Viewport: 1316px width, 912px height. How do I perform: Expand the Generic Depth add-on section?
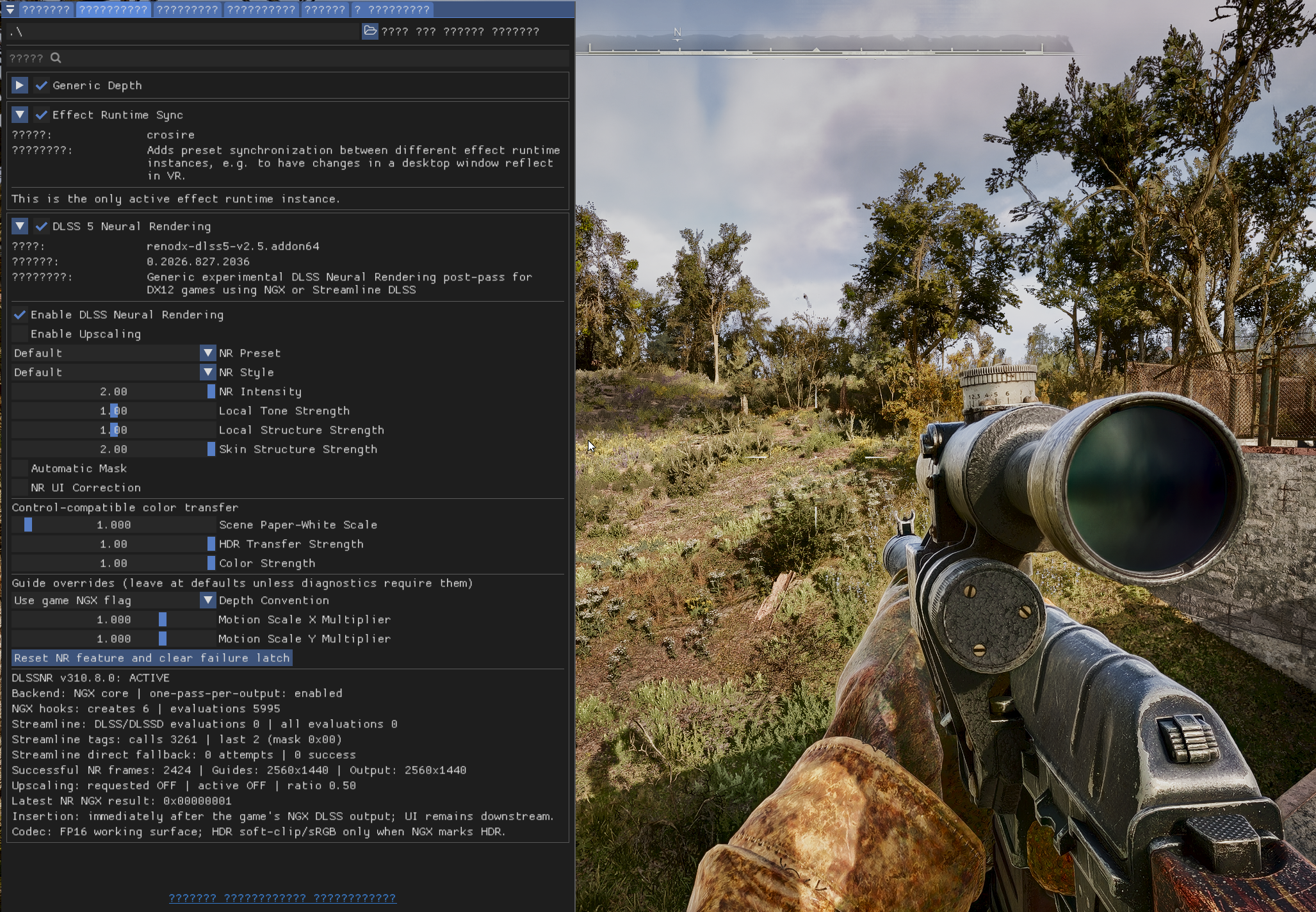coord(20,85)
